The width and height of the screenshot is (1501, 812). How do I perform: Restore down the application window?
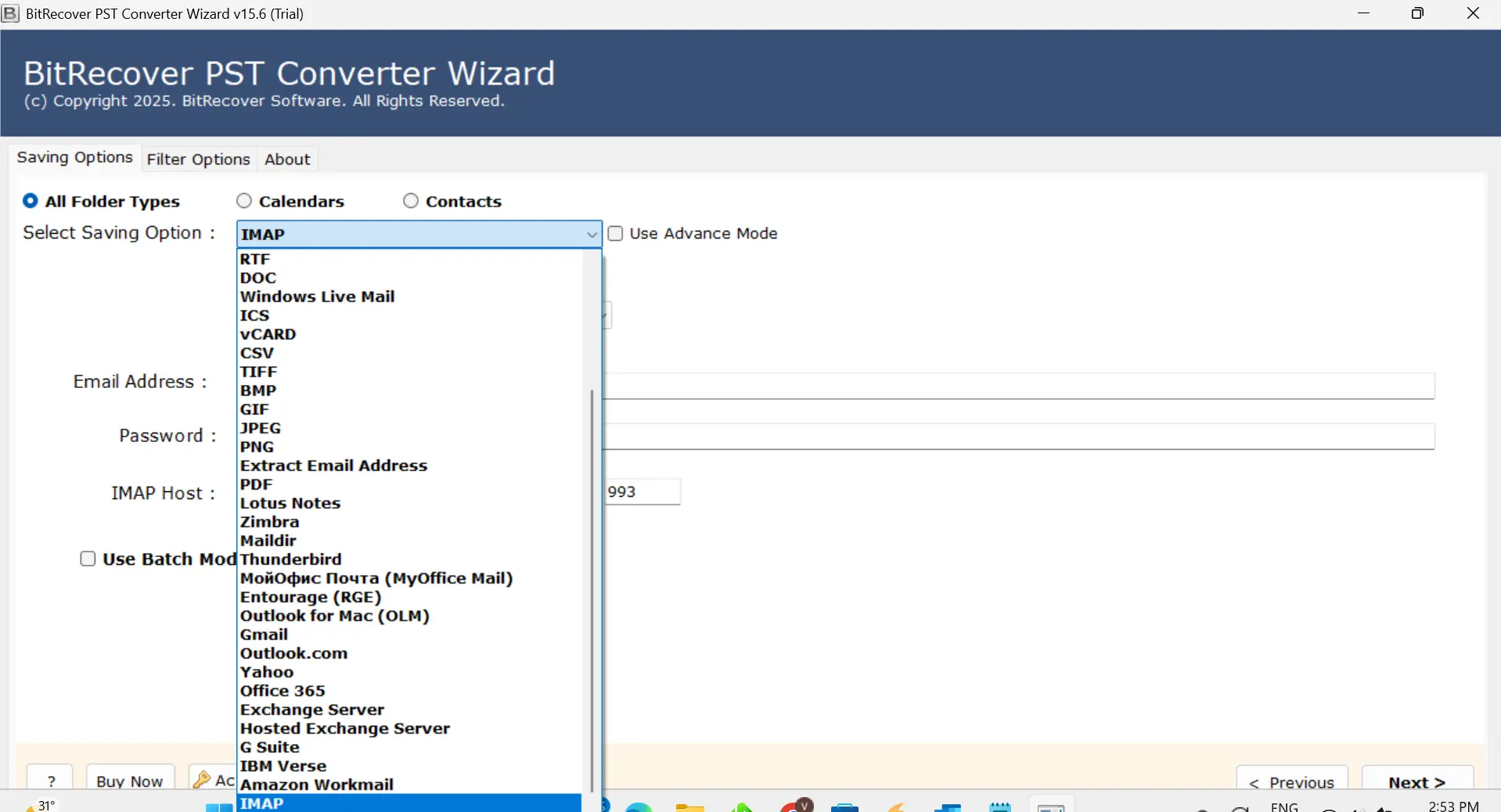tap(1417, 13)
